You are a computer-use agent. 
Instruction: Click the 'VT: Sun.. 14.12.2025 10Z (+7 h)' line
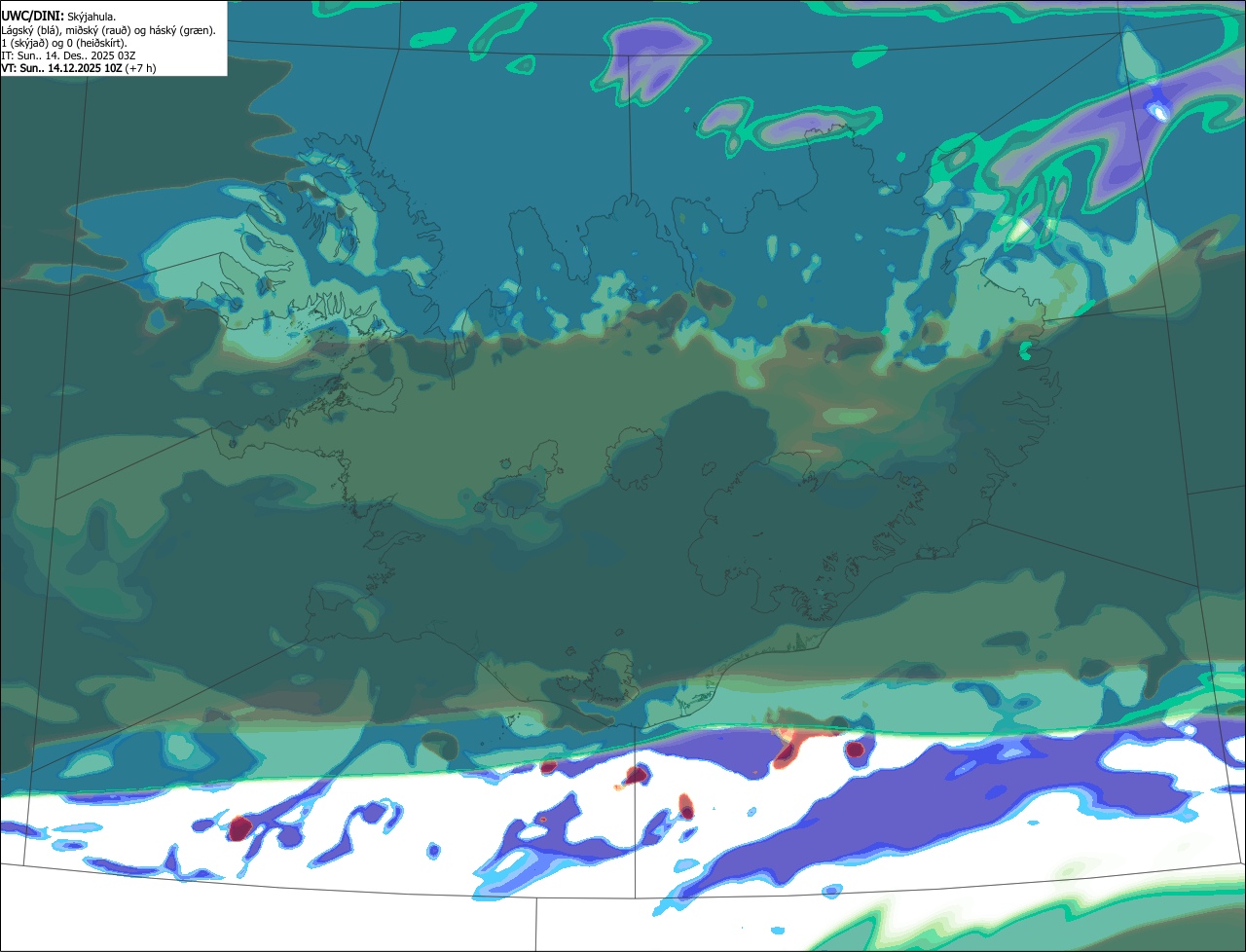(x=78, y=68)
